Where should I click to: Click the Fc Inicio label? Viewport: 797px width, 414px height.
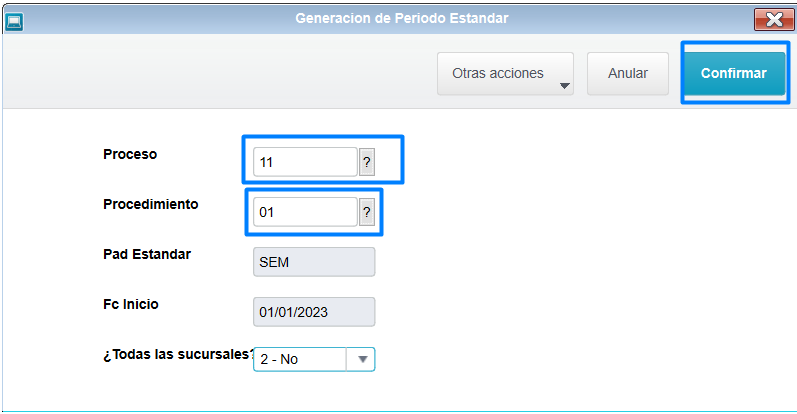(131, 304)
